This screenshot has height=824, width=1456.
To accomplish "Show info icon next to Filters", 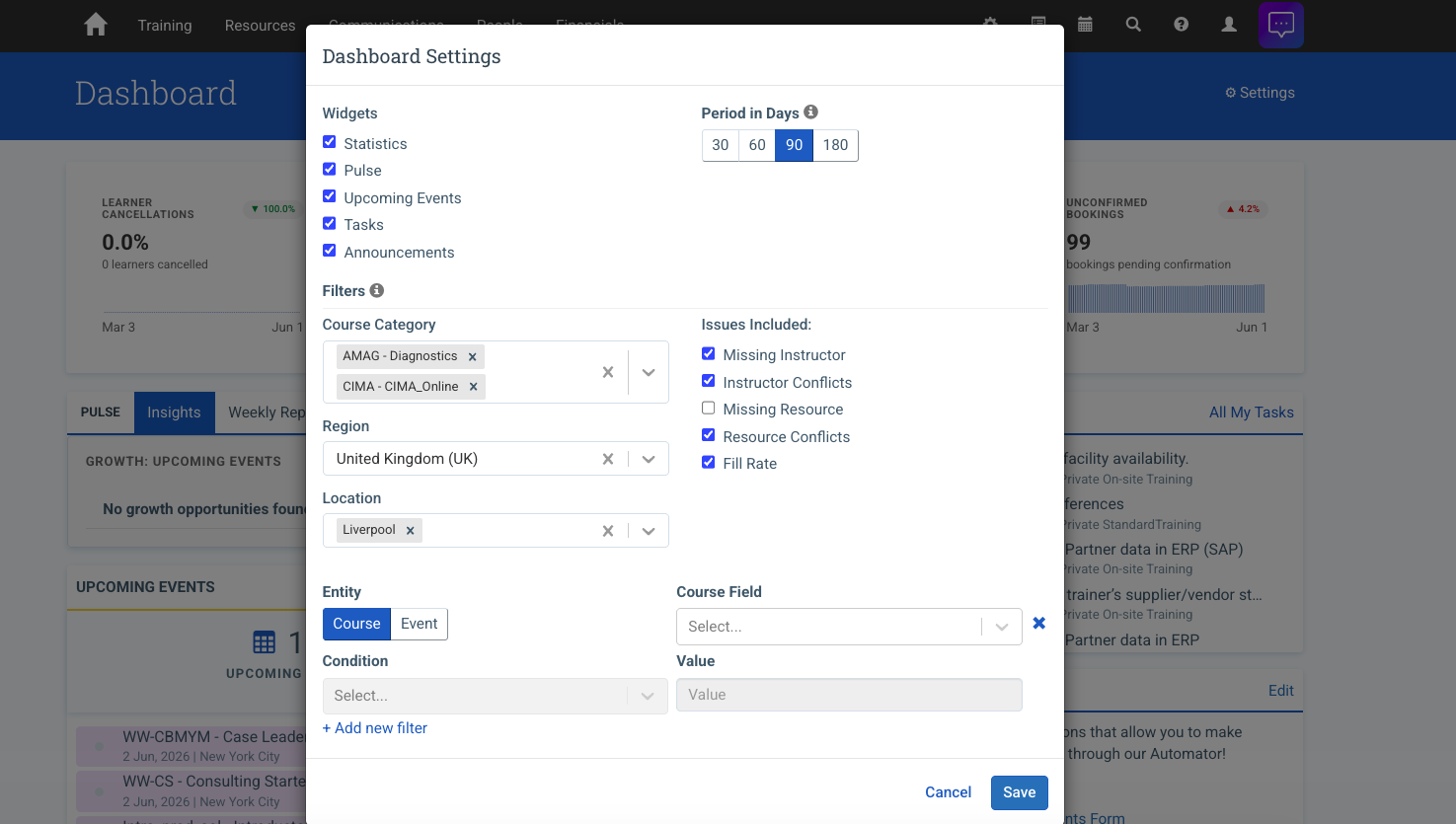I will [376, 290].
